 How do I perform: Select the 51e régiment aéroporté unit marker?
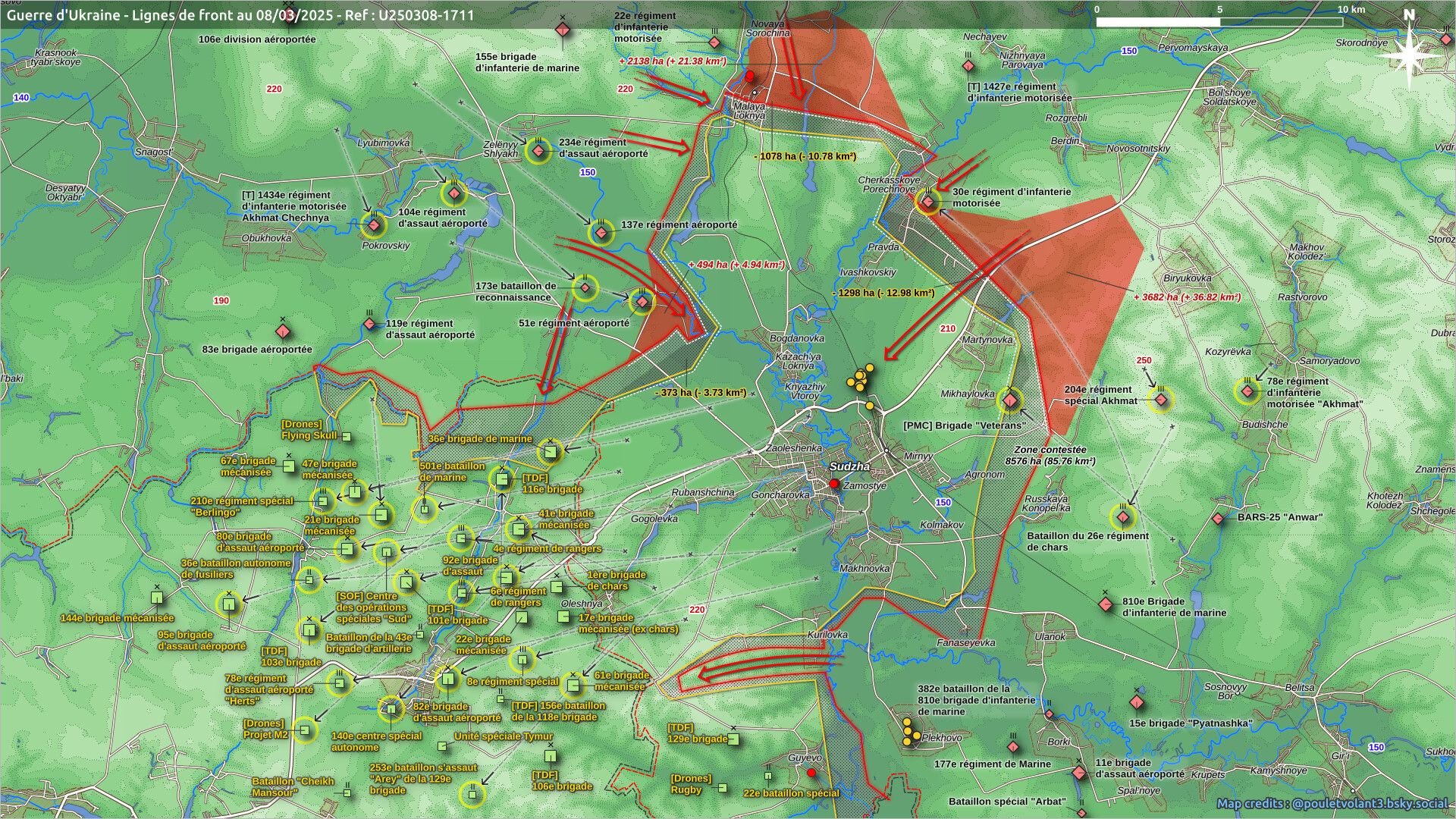pos(642,302)
